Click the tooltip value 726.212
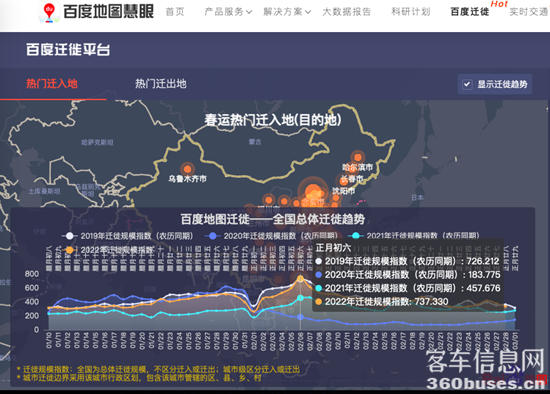 pyautogui.click(x=483, y=261)
